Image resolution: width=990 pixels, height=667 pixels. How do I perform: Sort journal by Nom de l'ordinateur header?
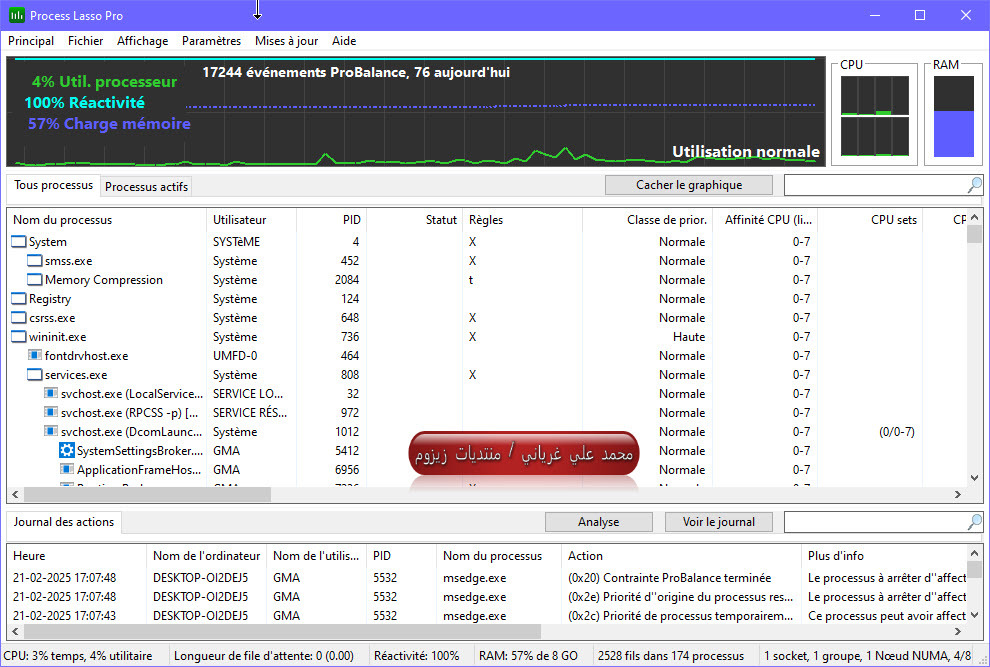click(x=206, y=556)
